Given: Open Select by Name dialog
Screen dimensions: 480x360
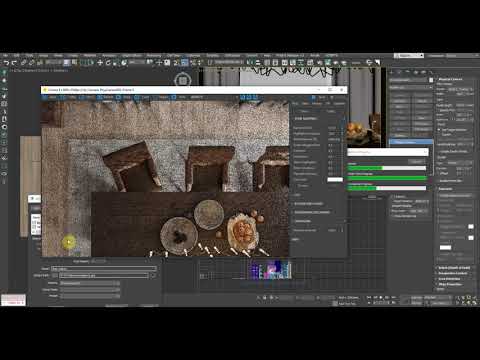Looking at the screenshot, I should click(x=75, y=62).
